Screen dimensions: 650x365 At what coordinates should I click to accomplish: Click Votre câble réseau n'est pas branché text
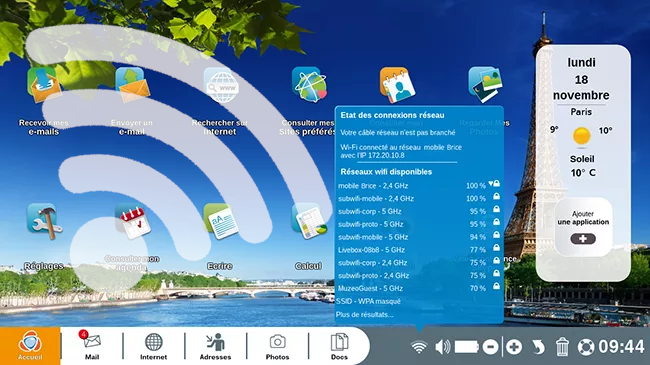point(398,133)
